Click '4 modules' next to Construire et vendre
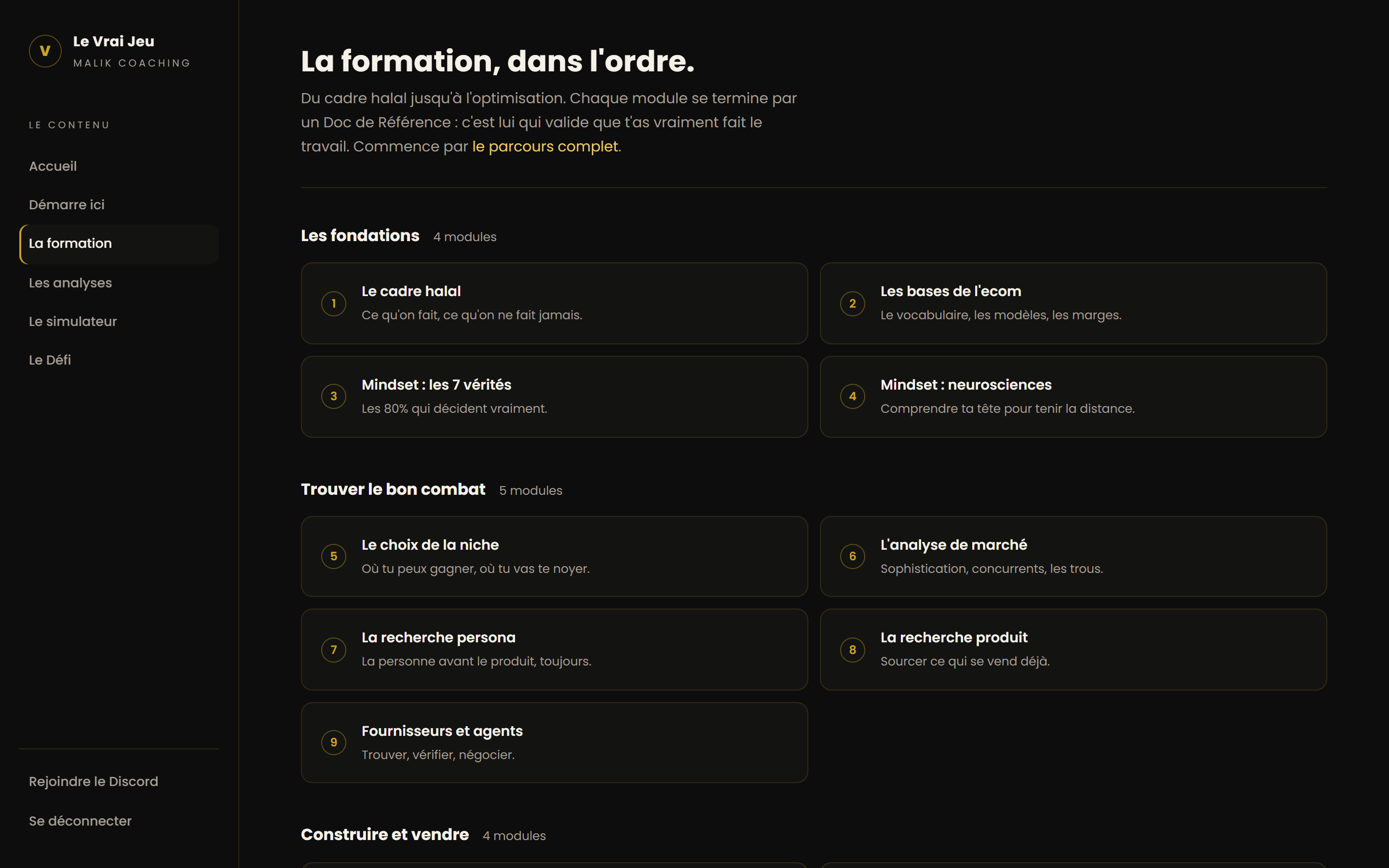The image size is (1389, 868). pos(514,836)
